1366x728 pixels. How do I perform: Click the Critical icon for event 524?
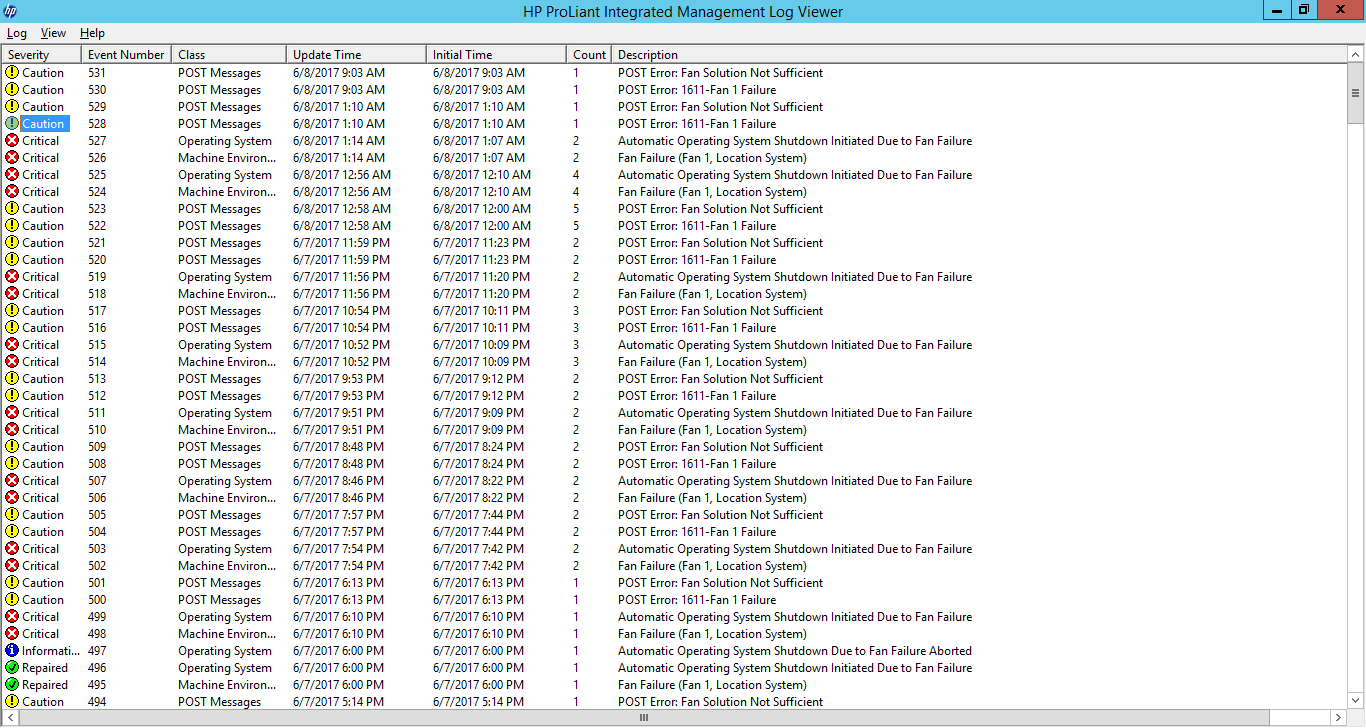pos(12,192)
